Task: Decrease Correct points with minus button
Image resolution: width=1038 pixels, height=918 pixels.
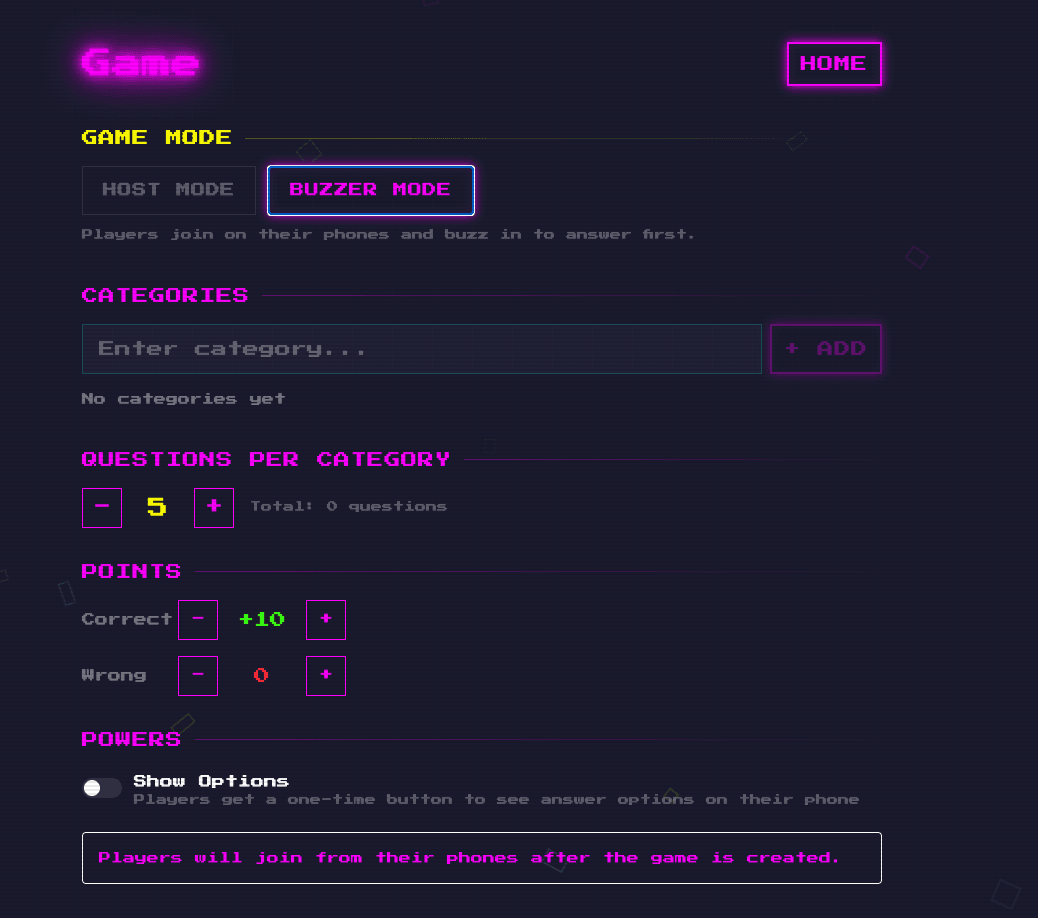Action: coord(198,620)
